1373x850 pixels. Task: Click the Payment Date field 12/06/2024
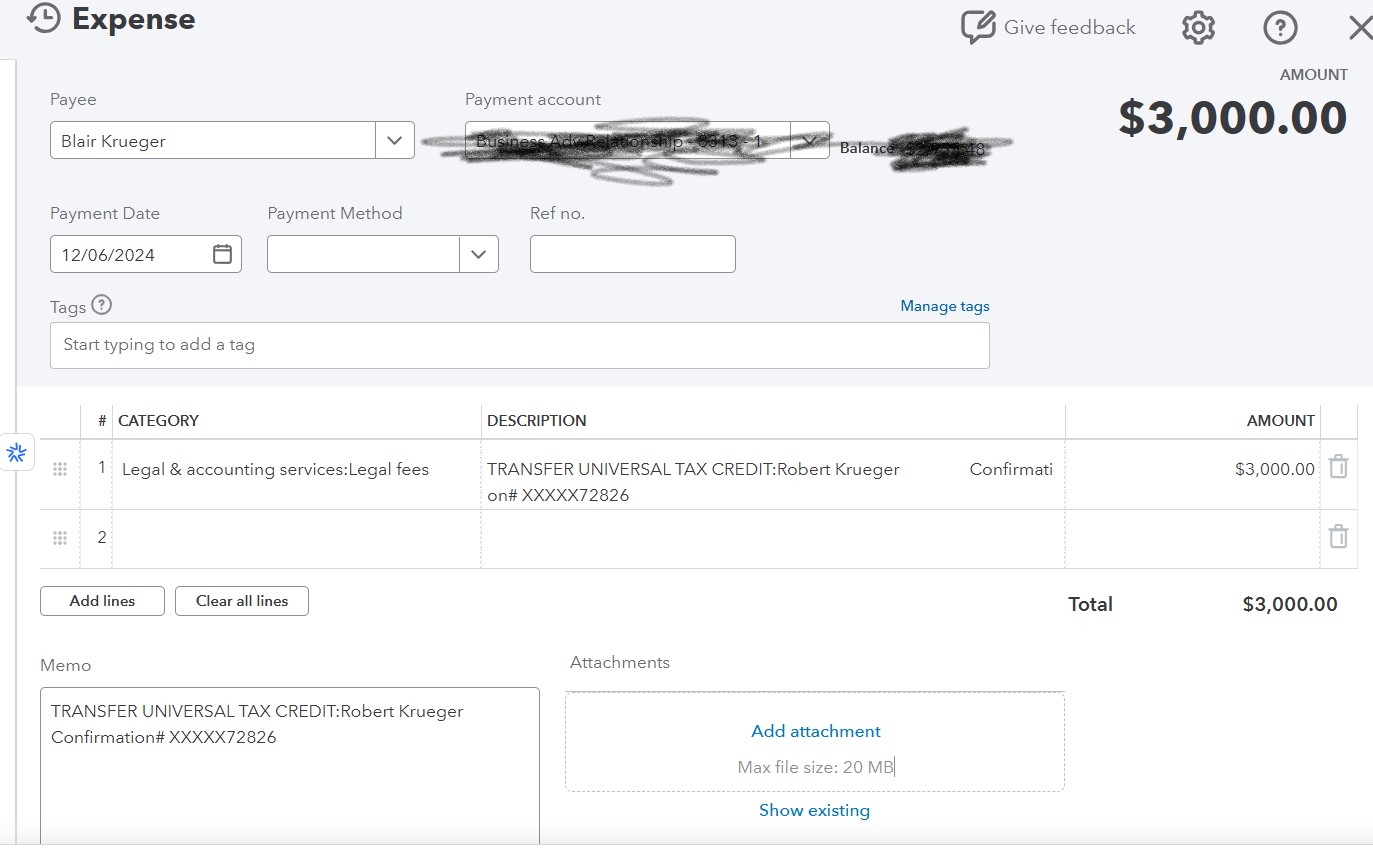click(146, 254)
